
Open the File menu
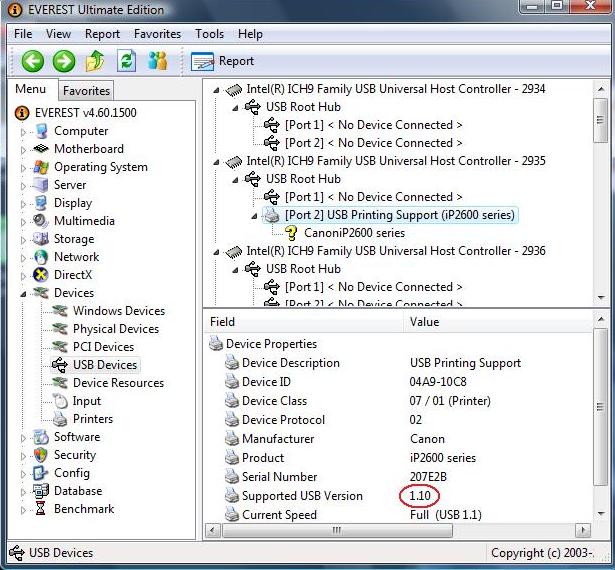point(23,34)
